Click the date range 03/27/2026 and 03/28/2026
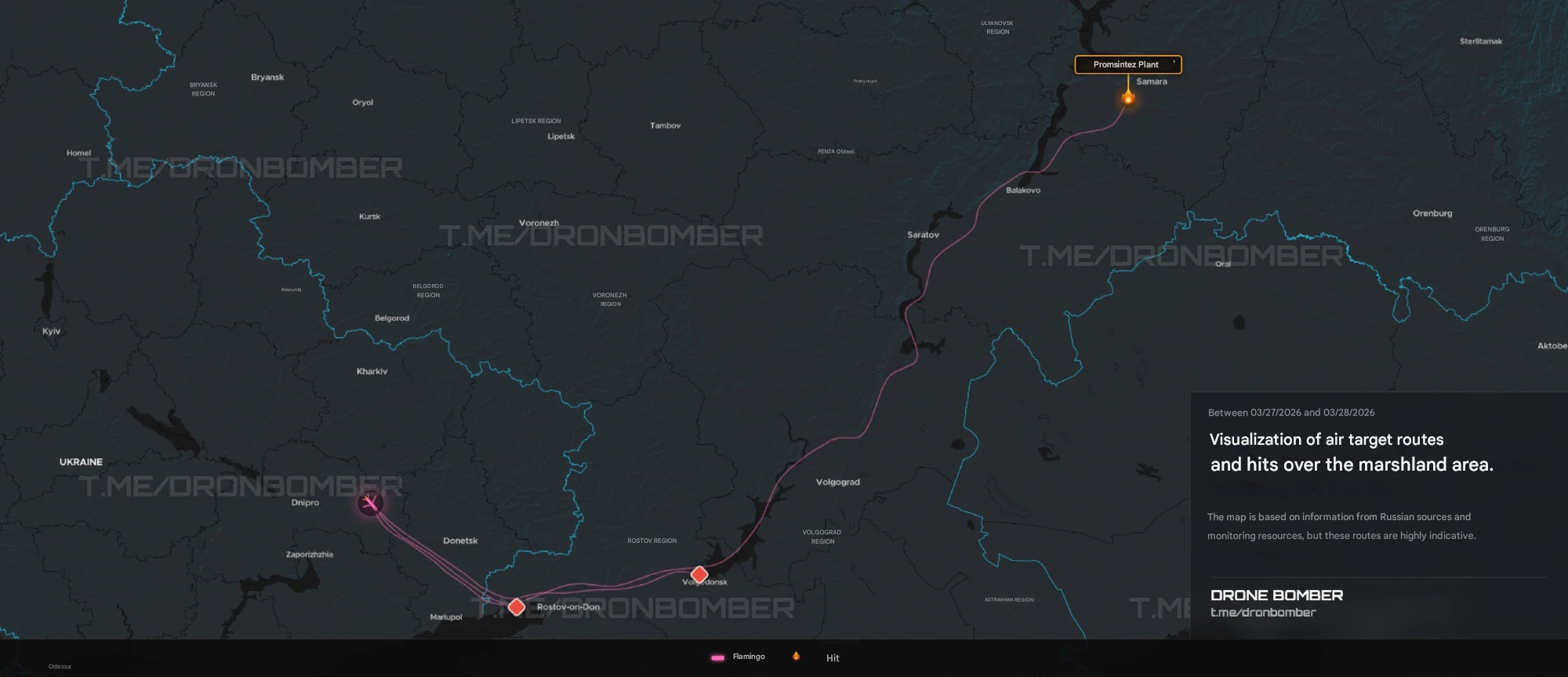This screenshot has height=677, width=1568. pos(1291,413)
